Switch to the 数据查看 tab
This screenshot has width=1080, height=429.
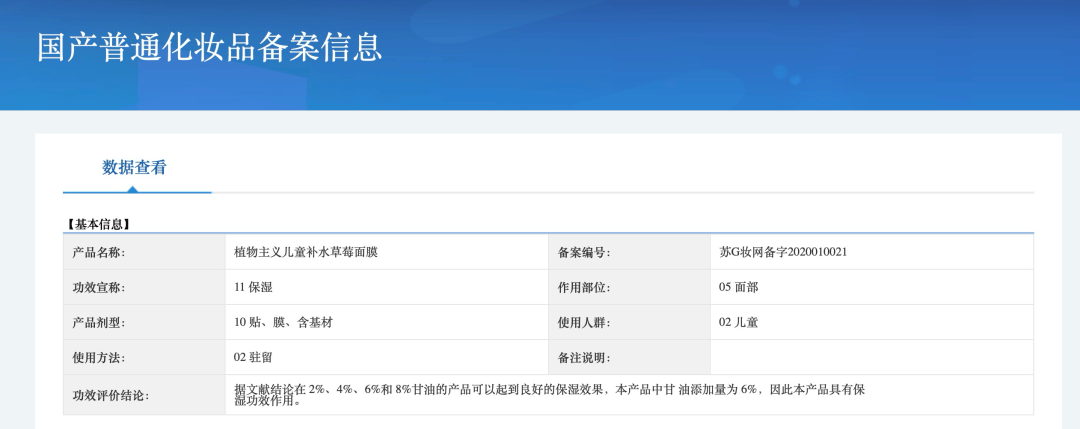click(x=134, y=167)
